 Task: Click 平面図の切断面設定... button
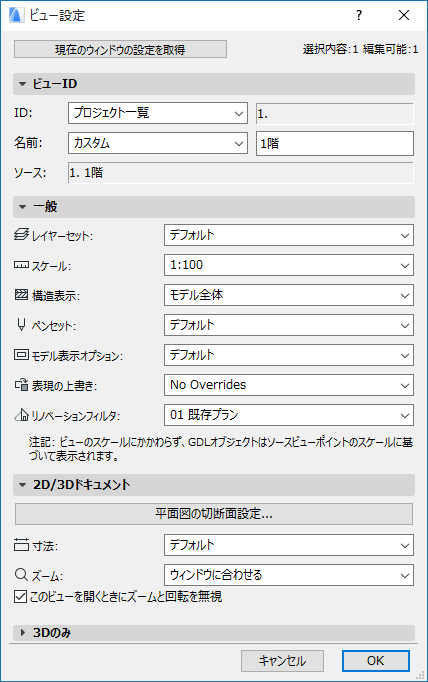(x=214, y=514)
